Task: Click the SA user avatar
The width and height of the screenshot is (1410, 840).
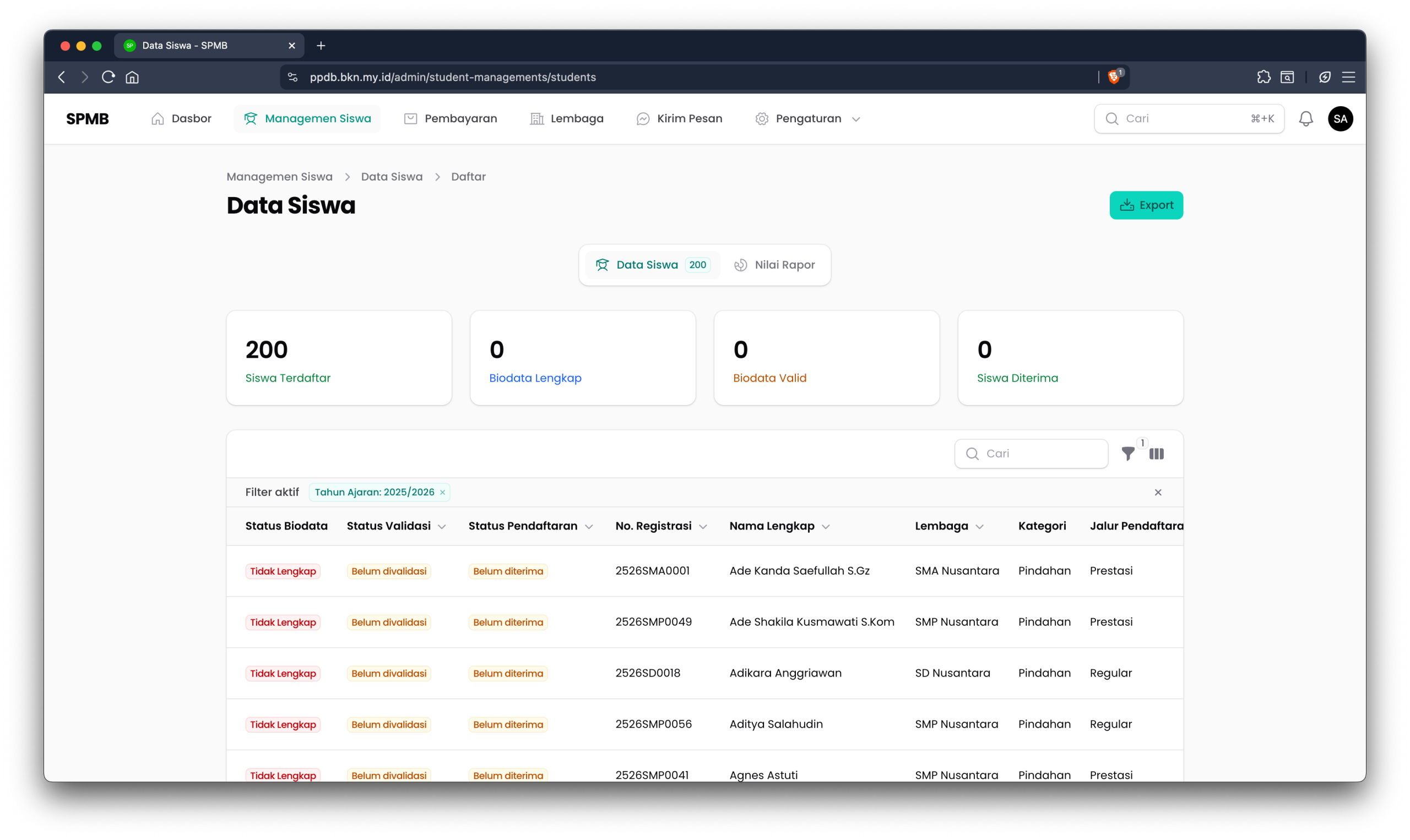Action: (1340, 119)
